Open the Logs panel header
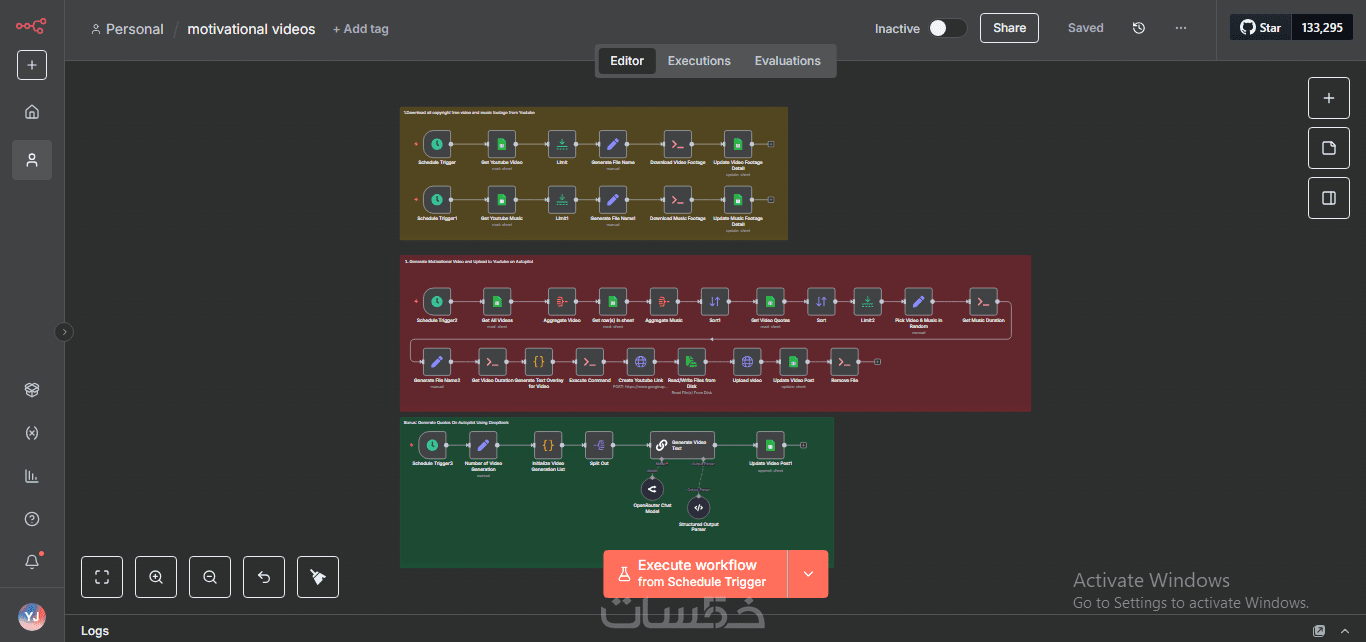1366x642 pixels. pos(95,630)
